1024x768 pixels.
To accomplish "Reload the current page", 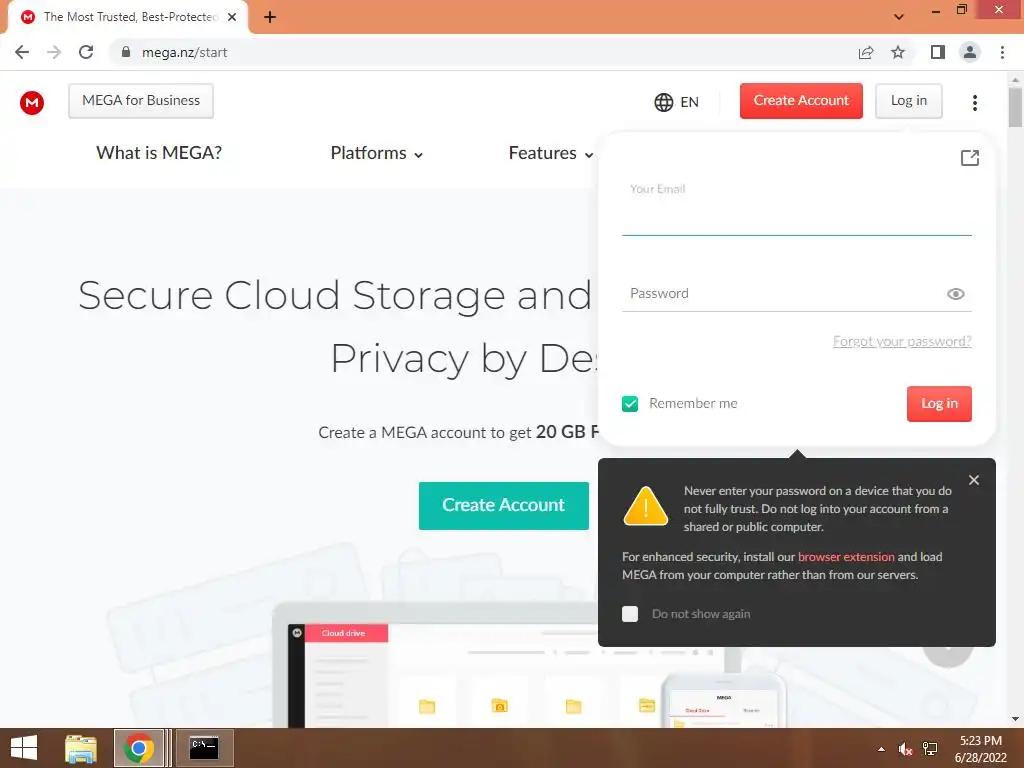I will [86, 52].
